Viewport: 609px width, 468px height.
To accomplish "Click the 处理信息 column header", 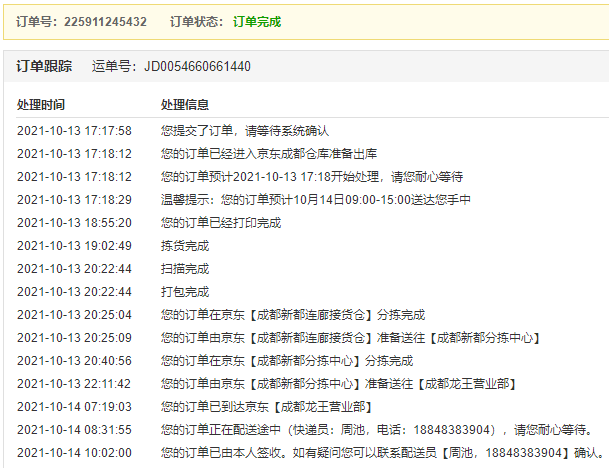I will [185, 104].
